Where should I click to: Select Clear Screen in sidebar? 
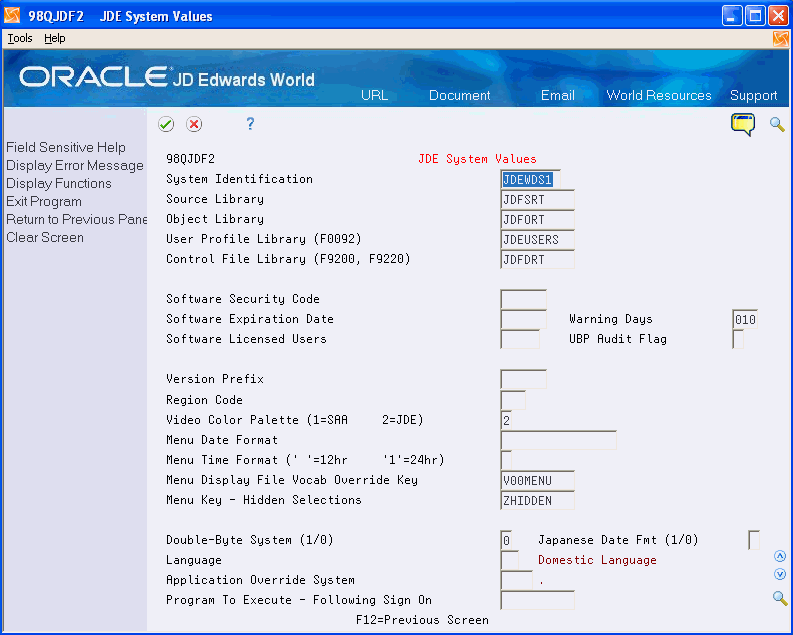[x=45, y=237]
